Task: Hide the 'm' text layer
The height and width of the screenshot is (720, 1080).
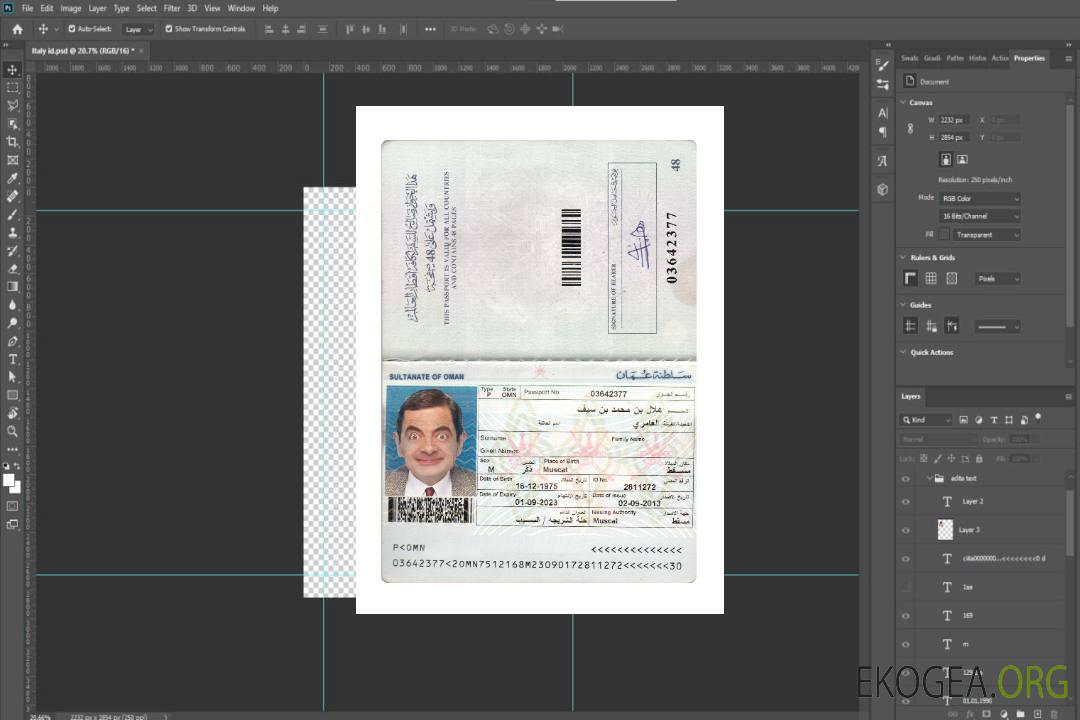Action: 906,645
